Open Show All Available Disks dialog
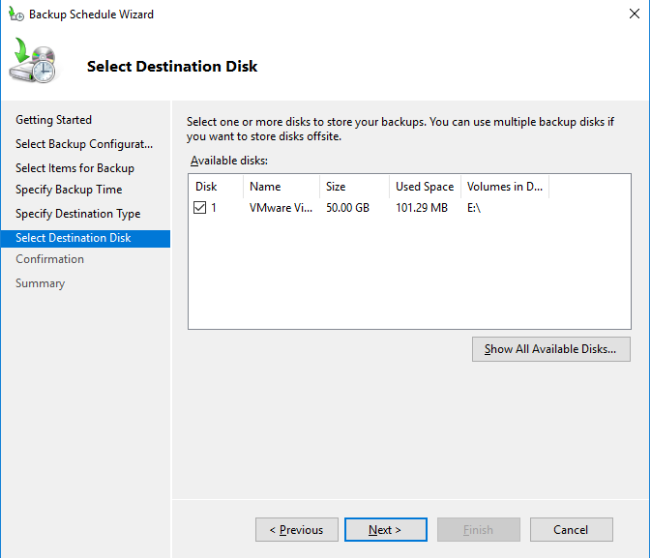 551,349
